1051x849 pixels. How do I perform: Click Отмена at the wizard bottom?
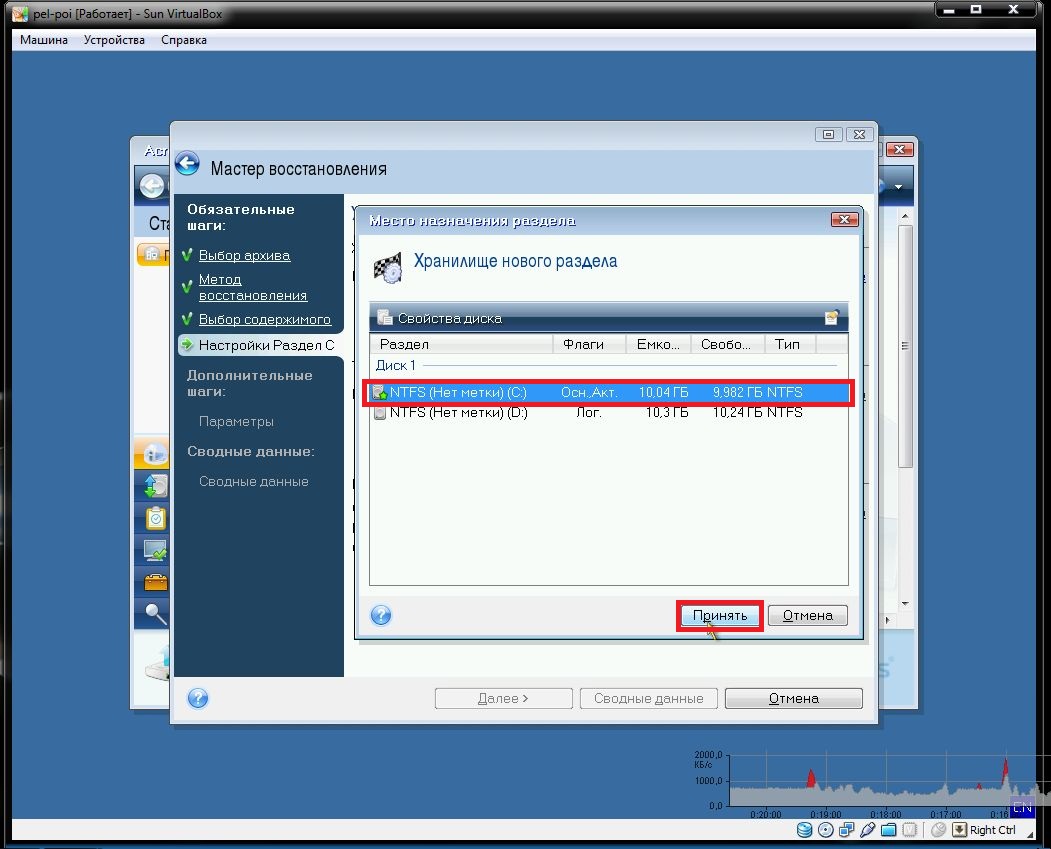pos(794,698)
